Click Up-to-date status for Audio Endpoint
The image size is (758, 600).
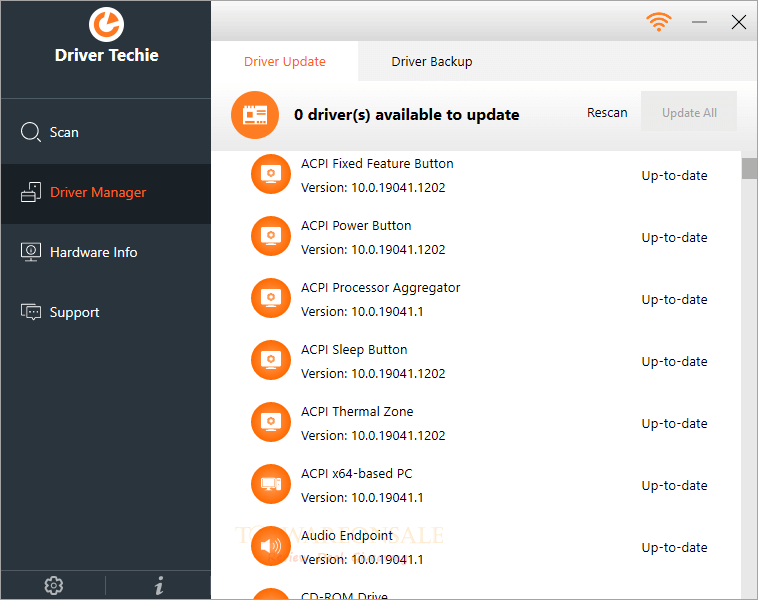coord(674,547)
